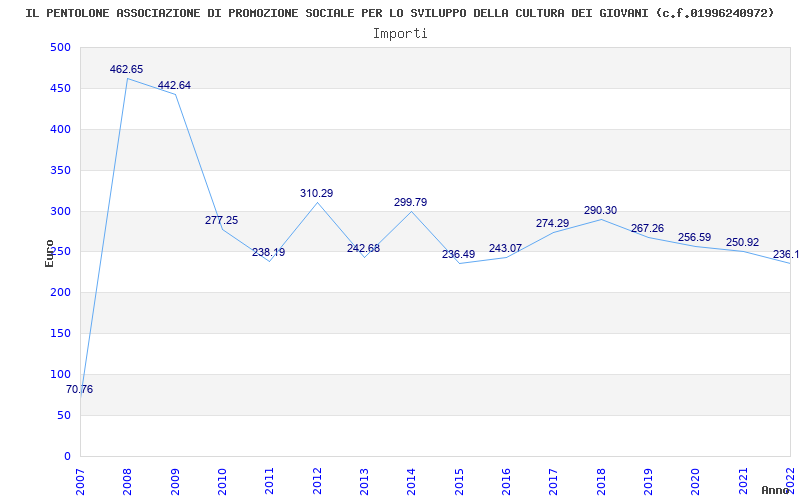The height and width of the screenshot is (500, 800).
Task: Select the 2011 x-axis year label
Action: click(x=270, y=481)
